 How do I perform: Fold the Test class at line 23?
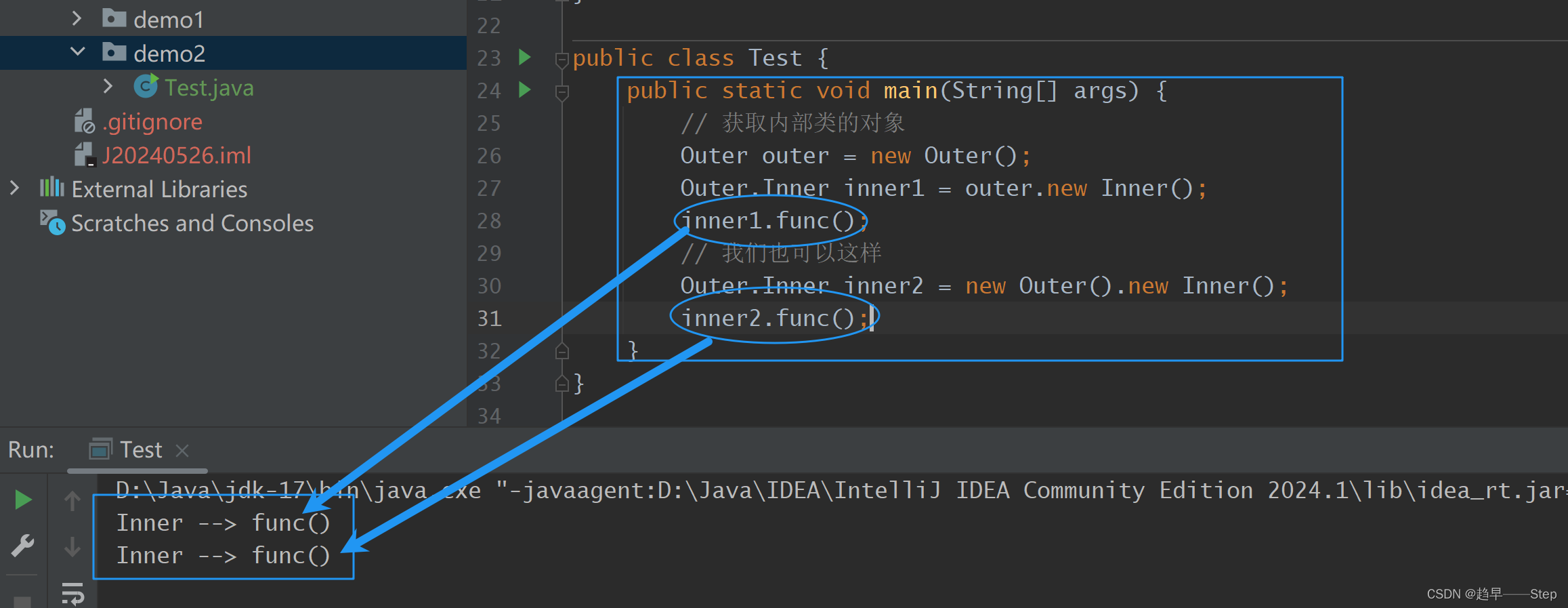[561, 60]
